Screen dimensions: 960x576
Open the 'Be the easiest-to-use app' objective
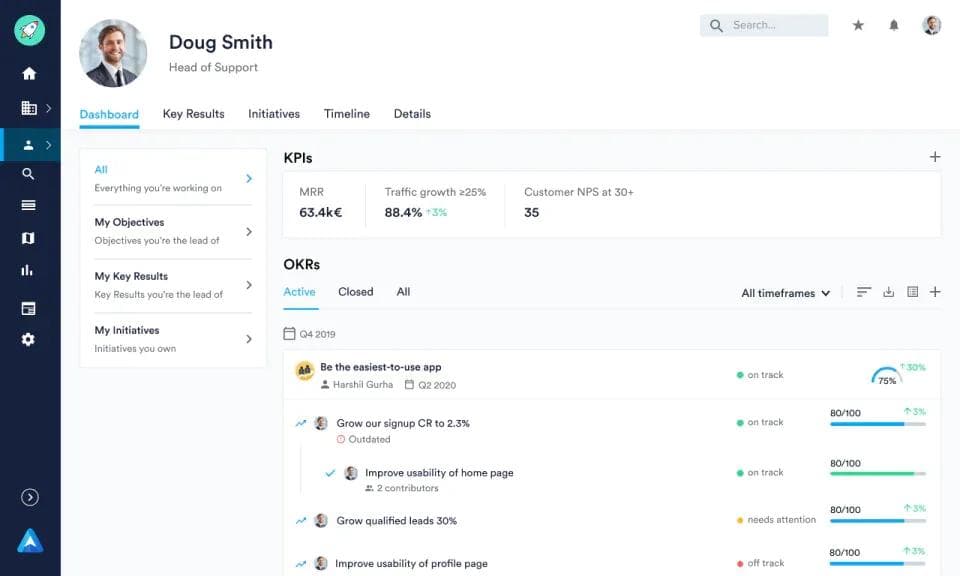tap(380, 367)
